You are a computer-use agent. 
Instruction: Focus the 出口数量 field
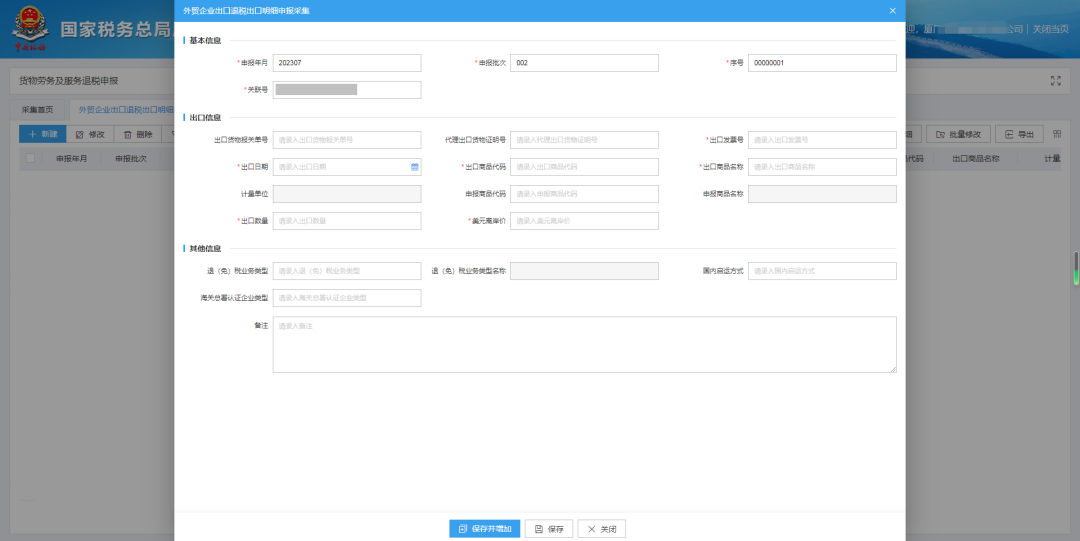coord(346,221)
